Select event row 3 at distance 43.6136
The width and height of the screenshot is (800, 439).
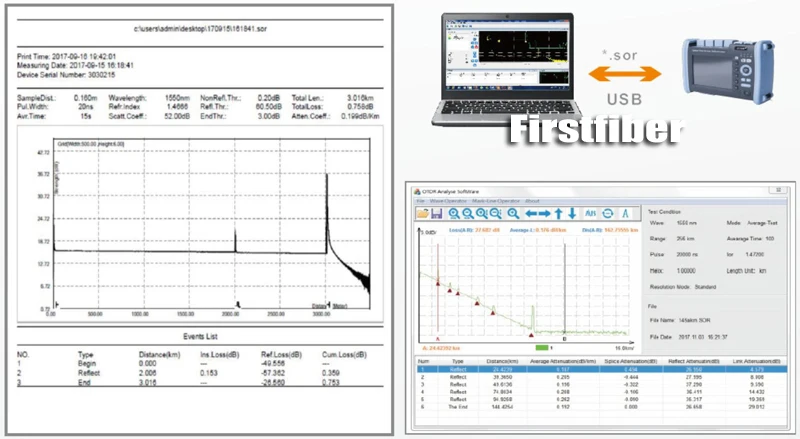click(601, 384)
